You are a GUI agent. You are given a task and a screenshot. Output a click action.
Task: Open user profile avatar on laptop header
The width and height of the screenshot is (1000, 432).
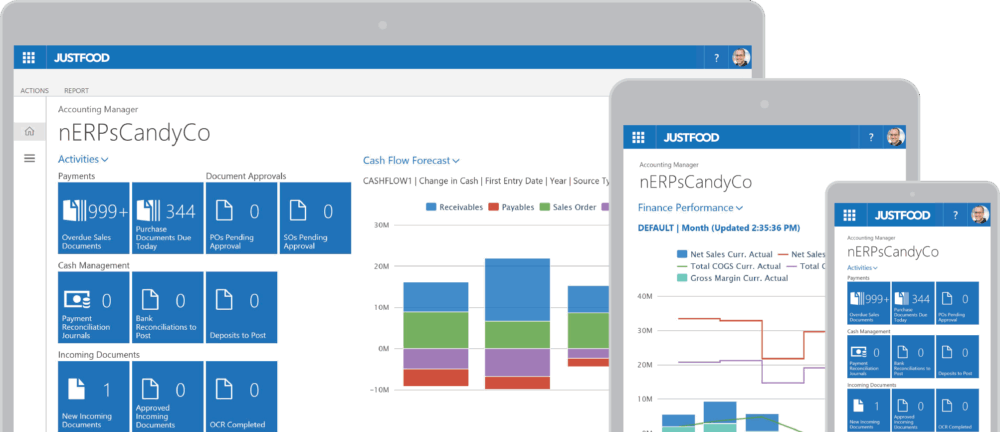pos(740,58)
